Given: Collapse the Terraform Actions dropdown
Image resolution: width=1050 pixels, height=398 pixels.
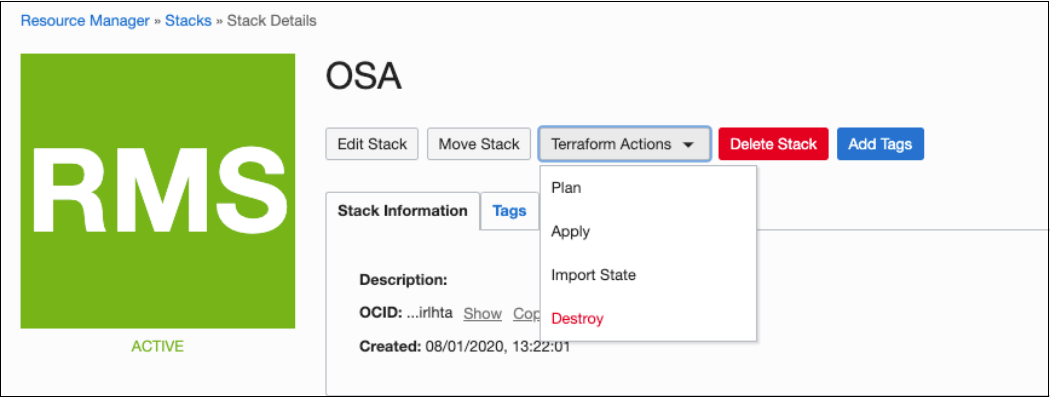Looking at the screenshot, I should pos(624,144).
